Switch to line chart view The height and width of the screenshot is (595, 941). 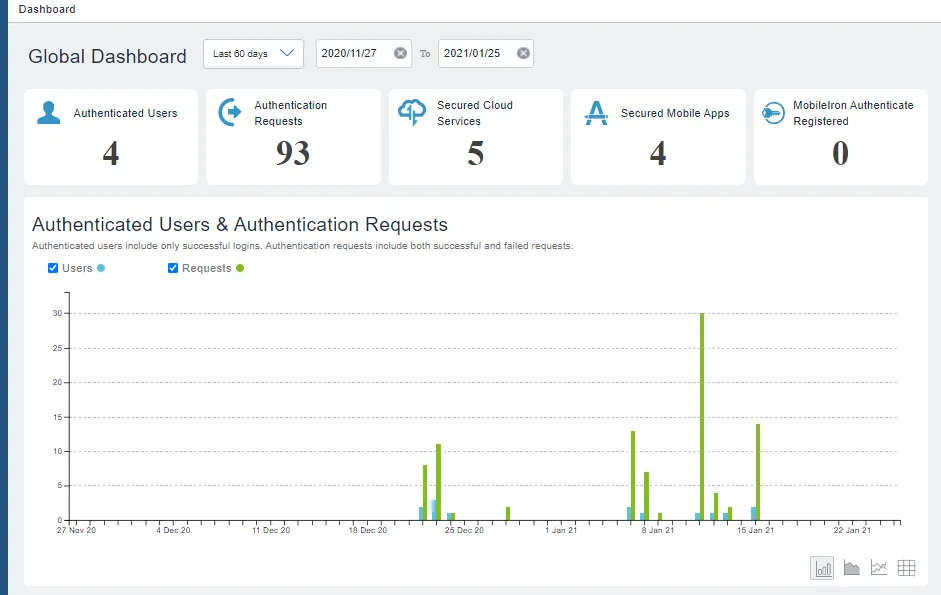point(879,567)
